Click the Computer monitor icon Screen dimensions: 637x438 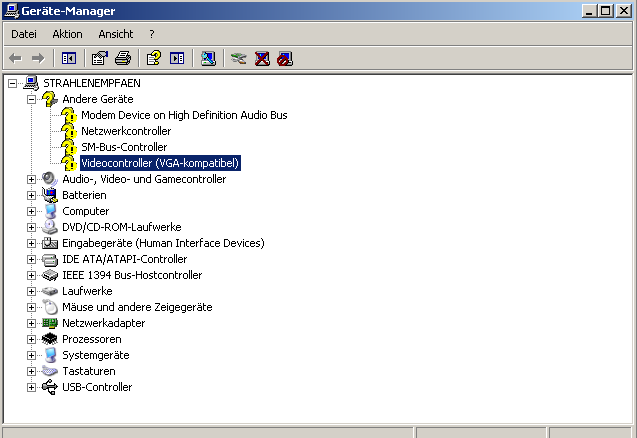pyautogui.click(x=50, y=211)
